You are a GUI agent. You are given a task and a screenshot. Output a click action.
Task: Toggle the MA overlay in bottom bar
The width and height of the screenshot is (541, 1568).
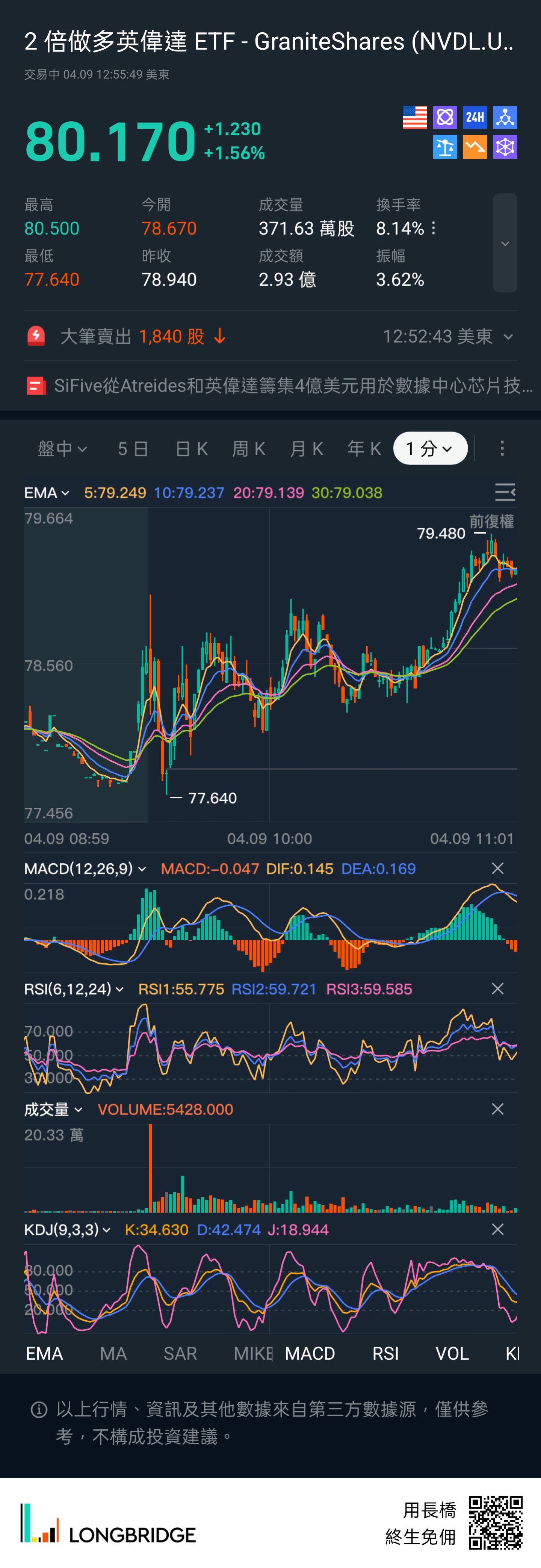pos(113,1353)
